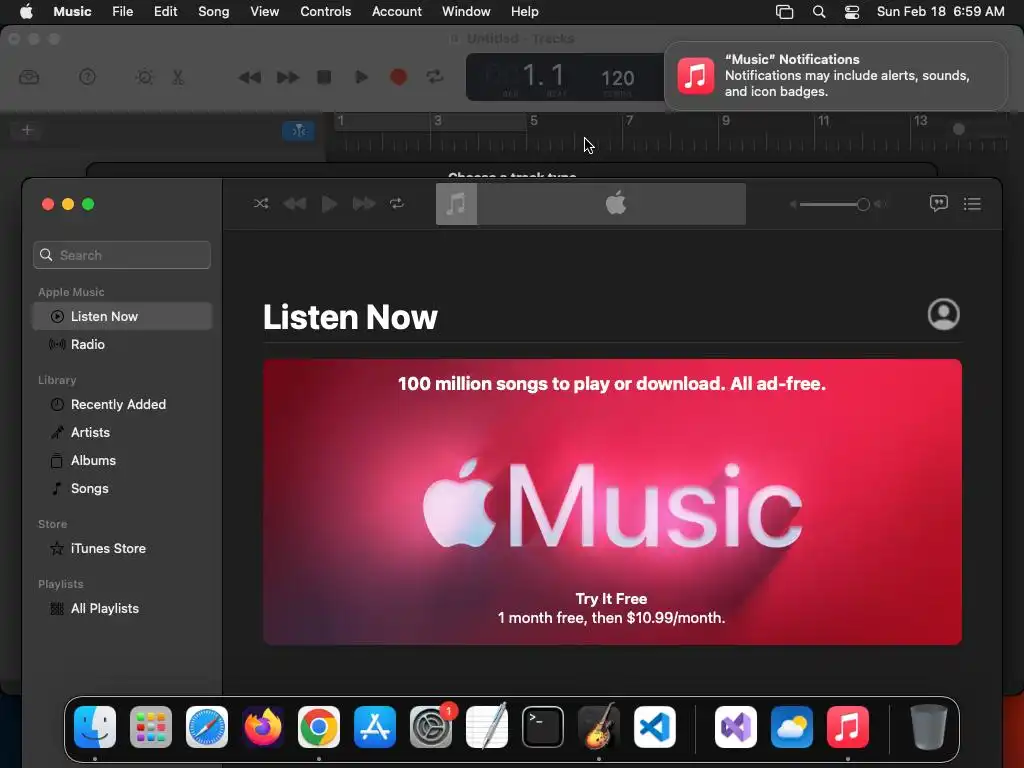Open Chrome from the Dock
Image resolution: width=1024 pixels, height=768 pixels.
pyautogui.click(x=319, y=727)
